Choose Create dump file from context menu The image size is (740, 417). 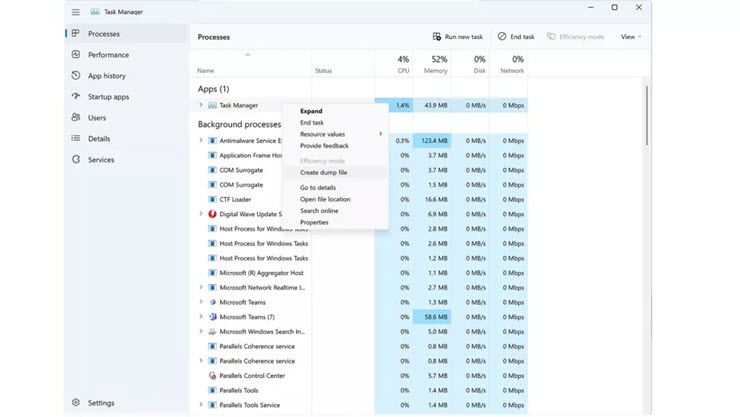(324, 173)
